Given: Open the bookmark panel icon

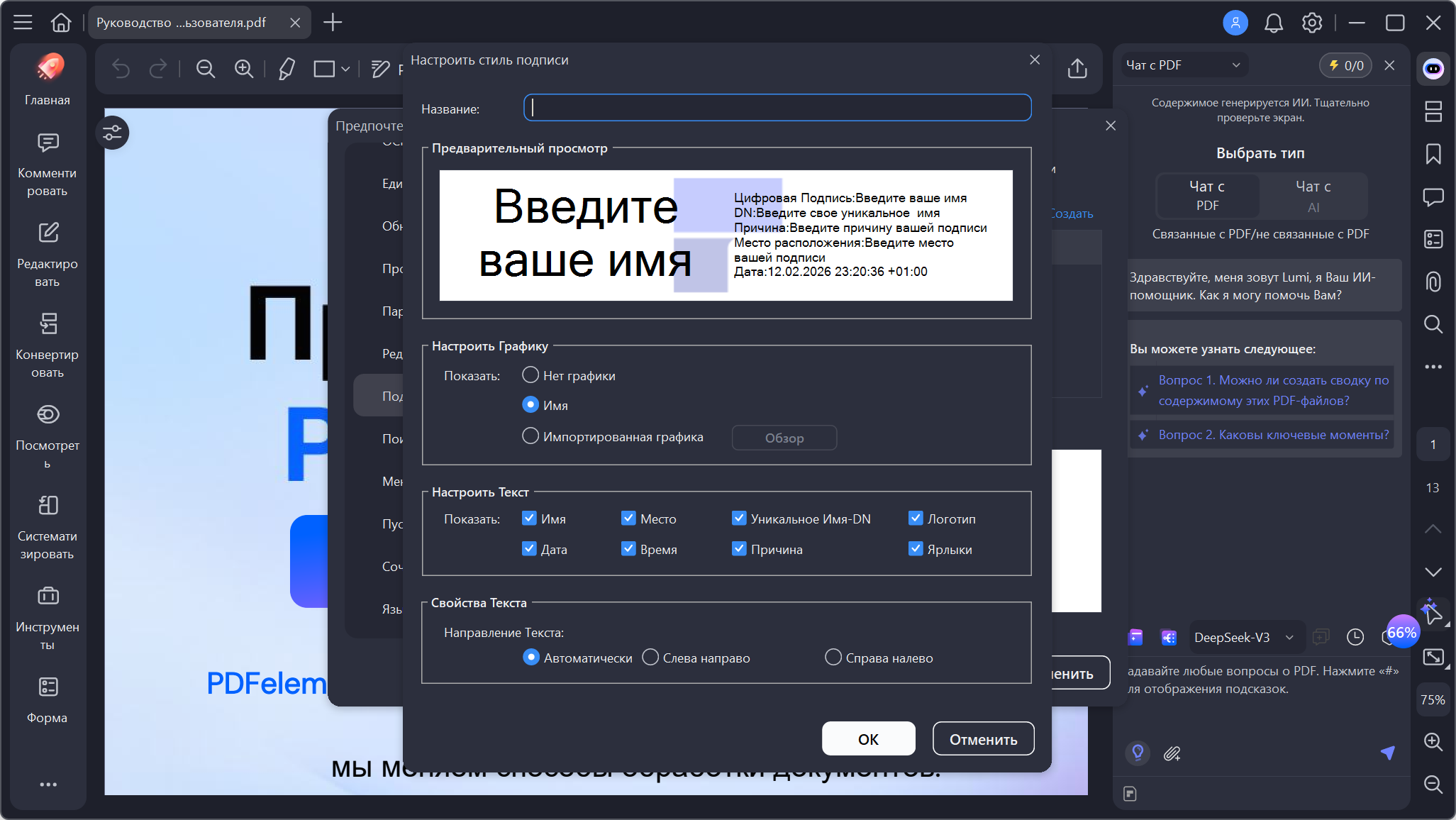Looking at the screenshot, I should tap(1433, 154).
